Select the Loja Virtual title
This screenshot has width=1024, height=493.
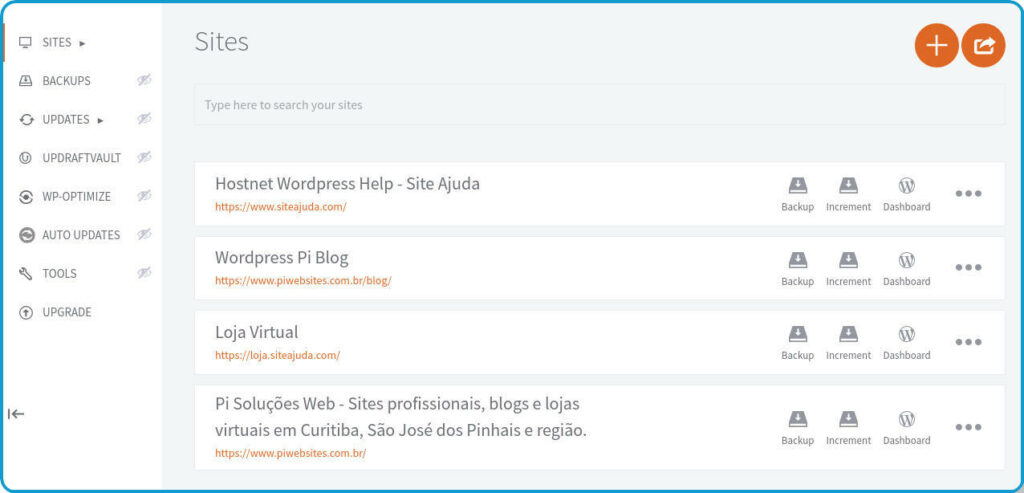[257, 332]
